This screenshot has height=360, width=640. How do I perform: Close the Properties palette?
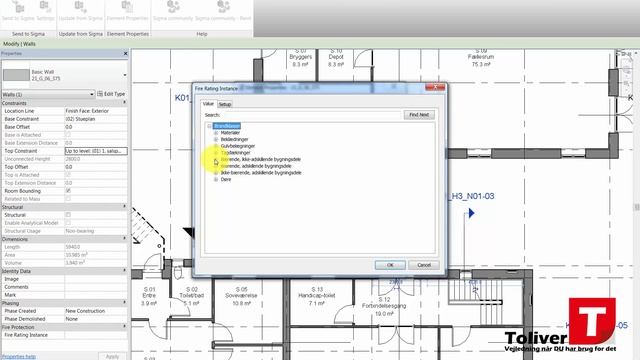pyautogui.click(x=125, y=53)
